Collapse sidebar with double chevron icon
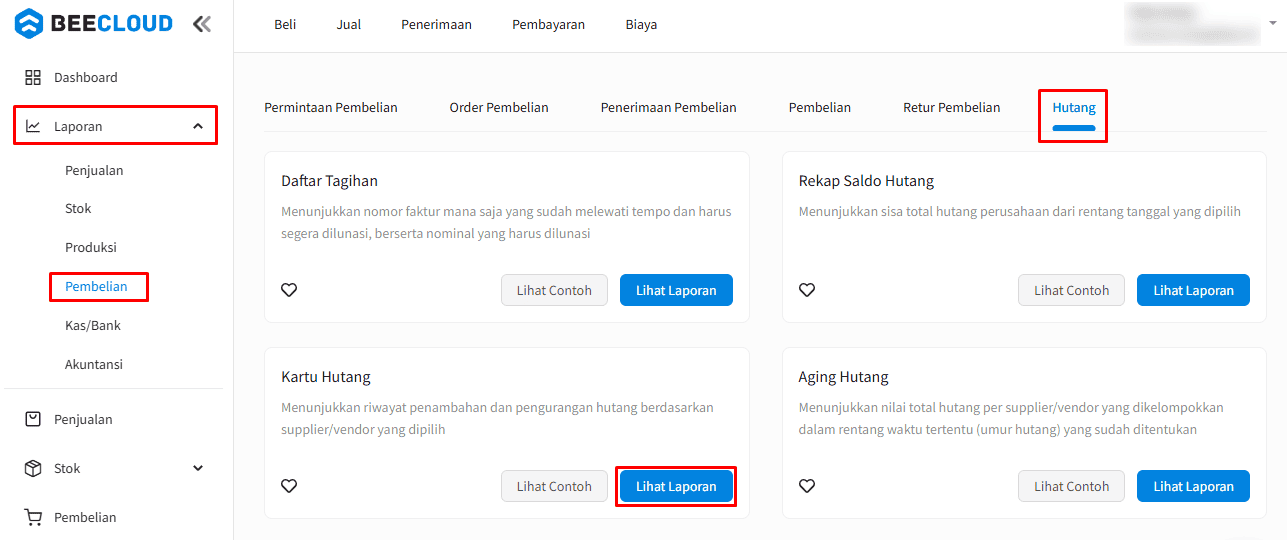The height and width of the screenshot is (540, 1287). tap(202, 24)
